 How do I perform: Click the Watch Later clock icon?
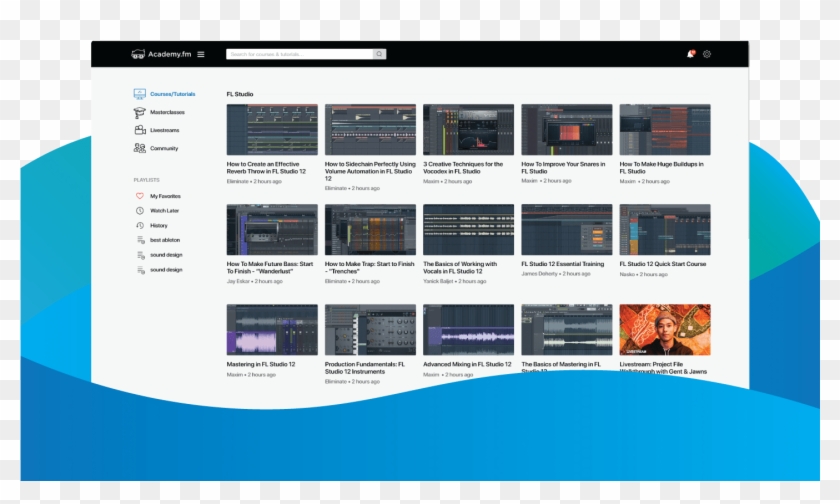[x=139, y=211]
